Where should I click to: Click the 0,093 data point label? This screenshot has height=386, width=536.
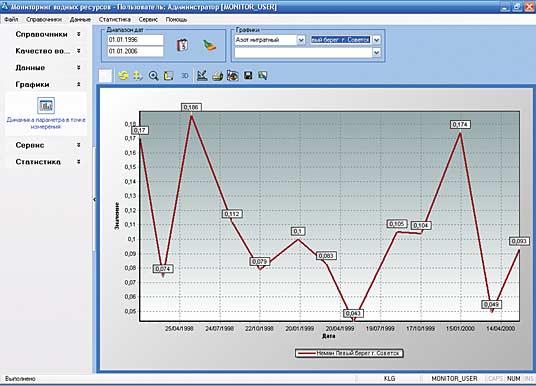519,241
